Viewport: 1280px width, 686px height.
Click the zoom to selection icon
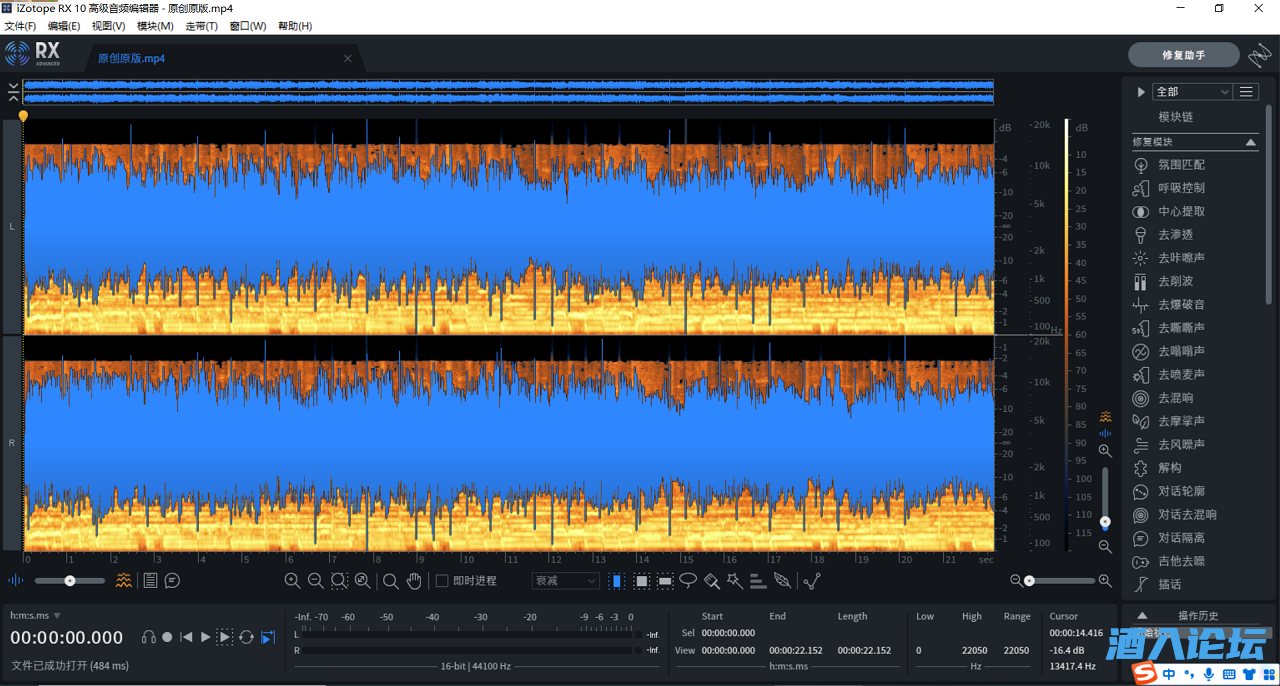click(x=339, y=580)
